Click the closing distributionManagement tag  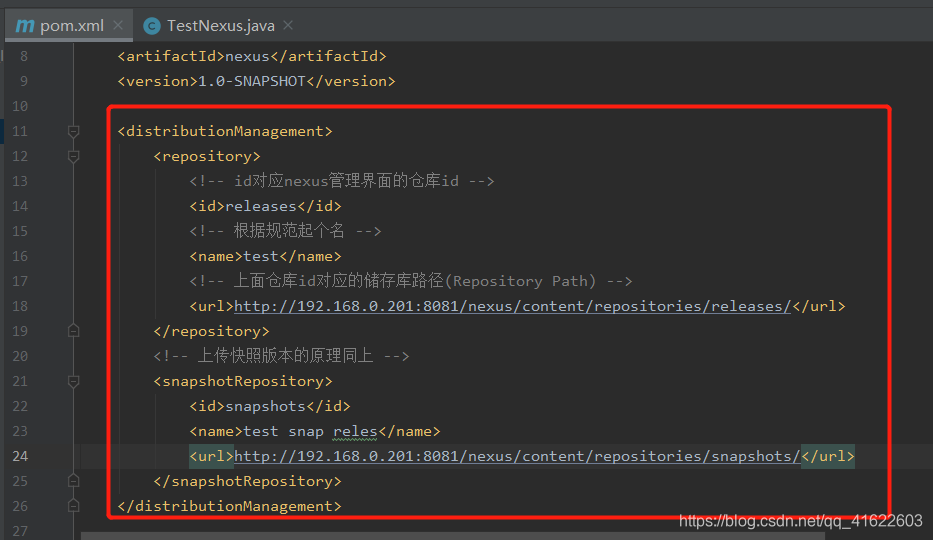pyautogui.click(x=229, y=506)
